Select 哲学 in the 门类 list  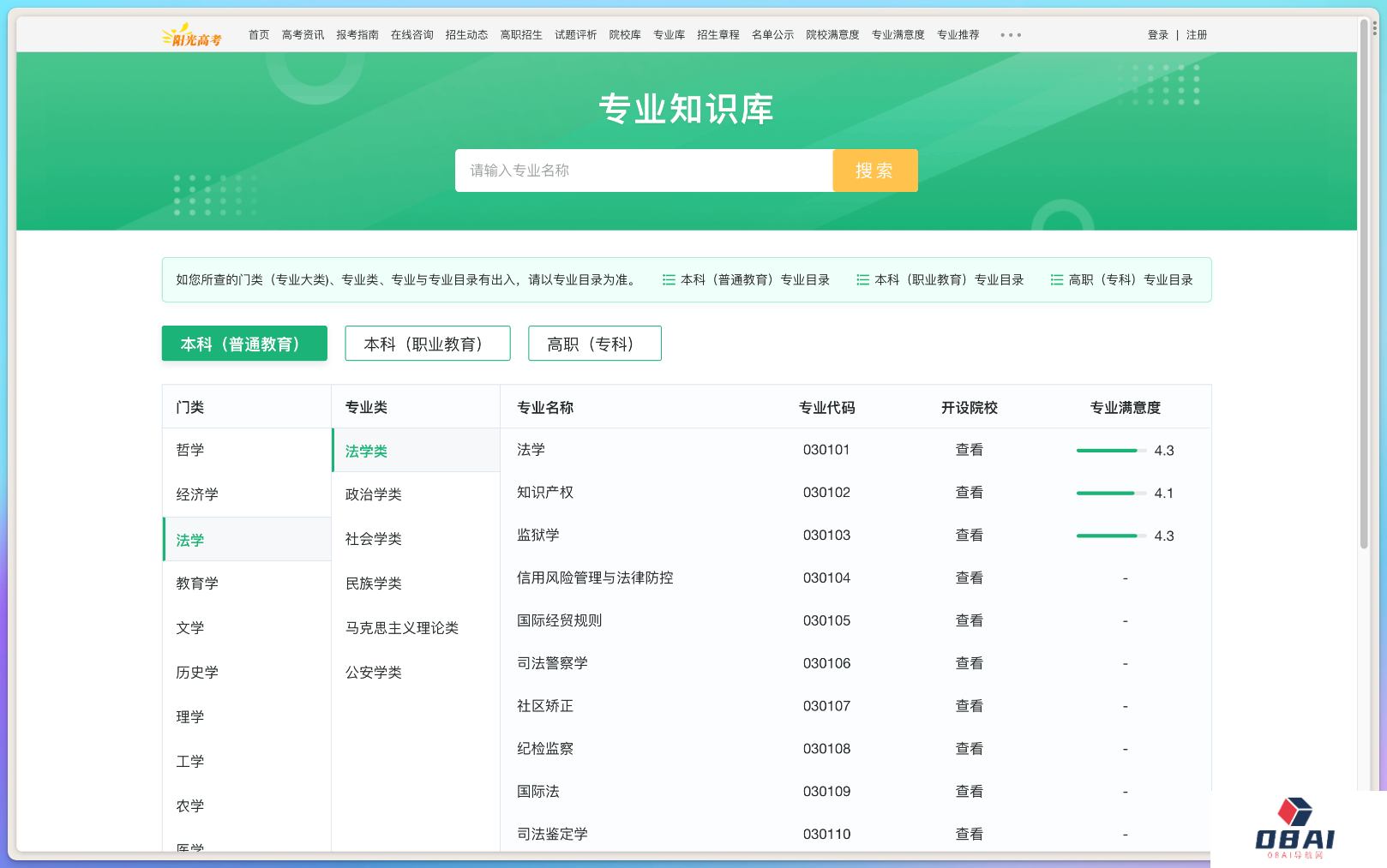(247, 450)
